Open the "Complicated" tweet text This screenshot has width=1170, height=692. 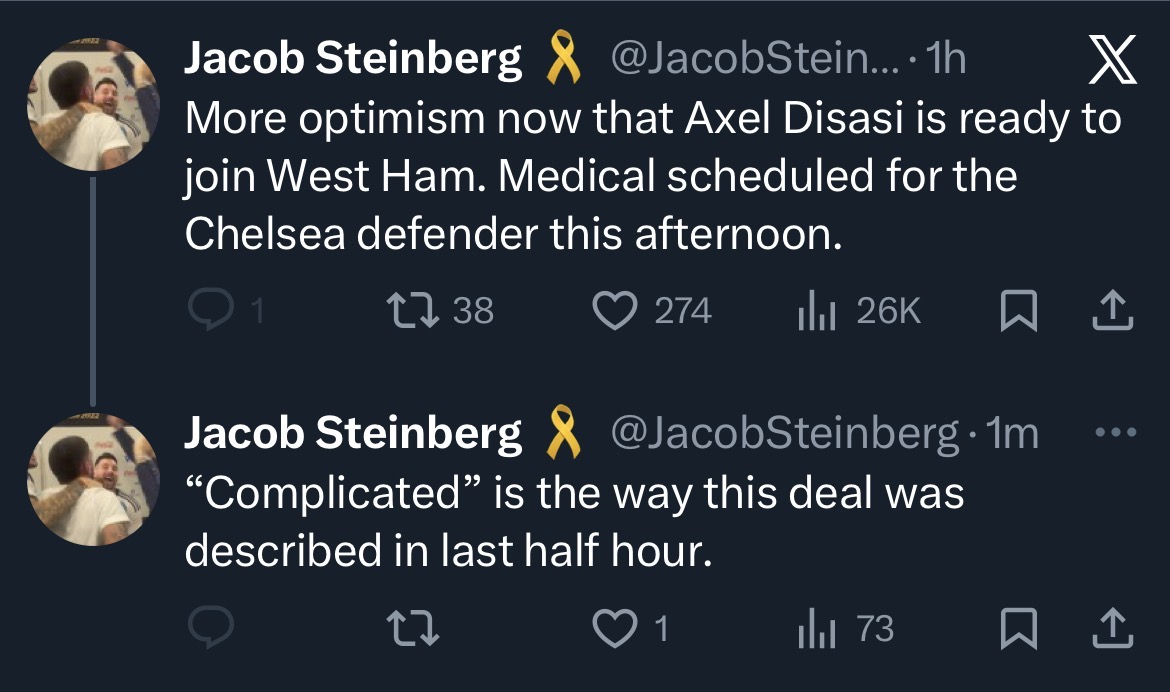(574, 523)
